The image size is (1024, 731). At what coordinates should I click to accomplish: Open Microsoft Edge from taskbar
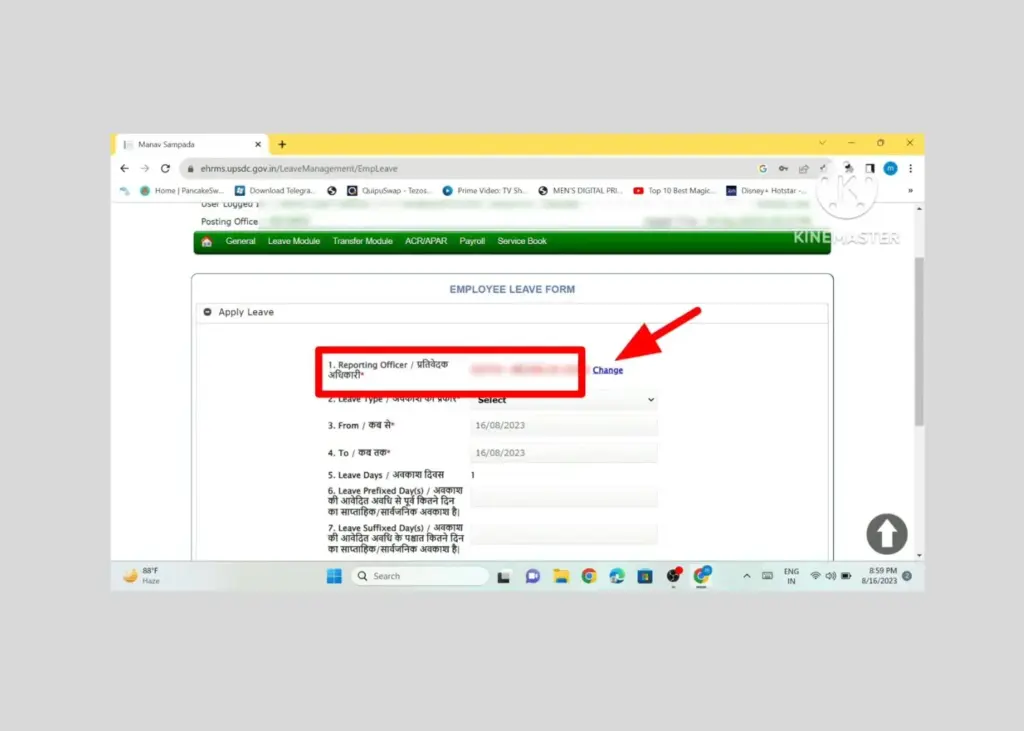(x=616, y=576)
